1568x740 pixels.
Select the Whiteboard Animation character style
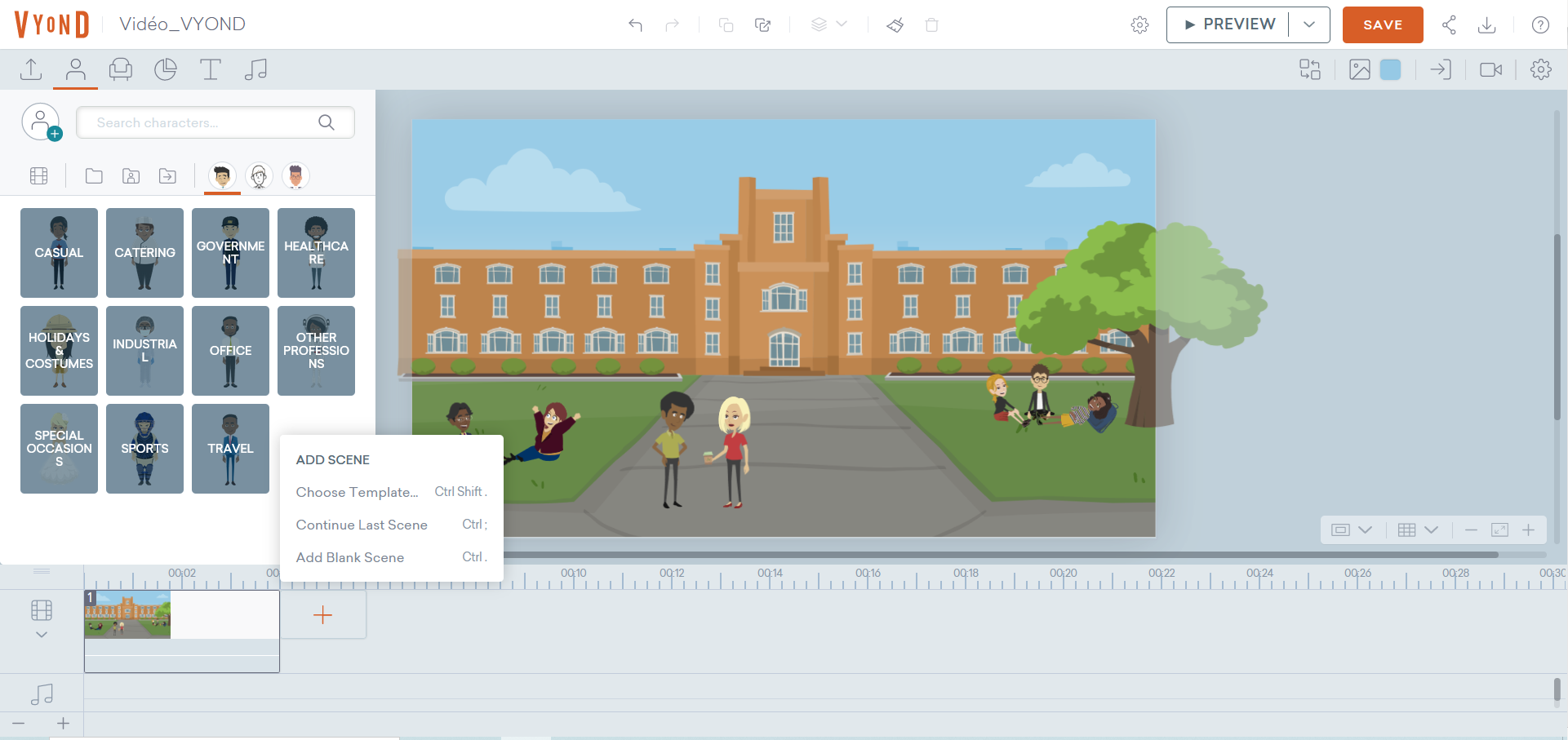click(x=259, y=175)
